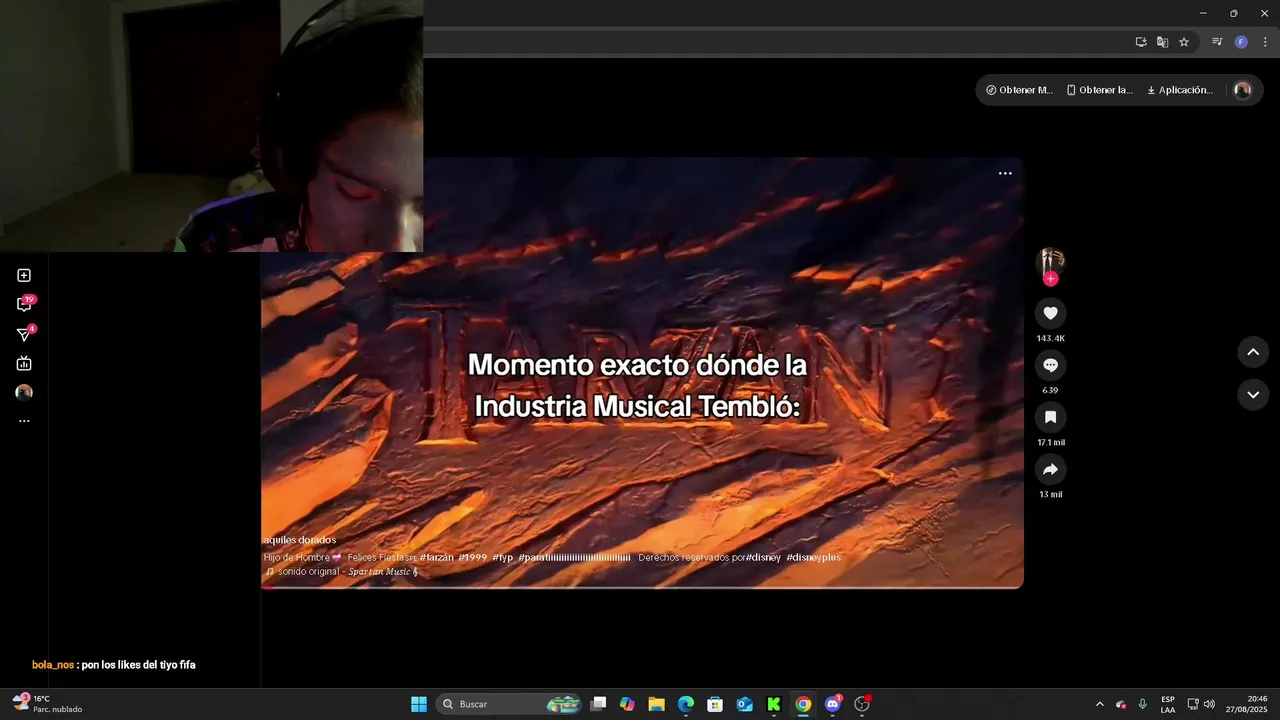Open messages icon with 4 badge
Viewport: 1280px width, 720px height.
click(24, 334)
